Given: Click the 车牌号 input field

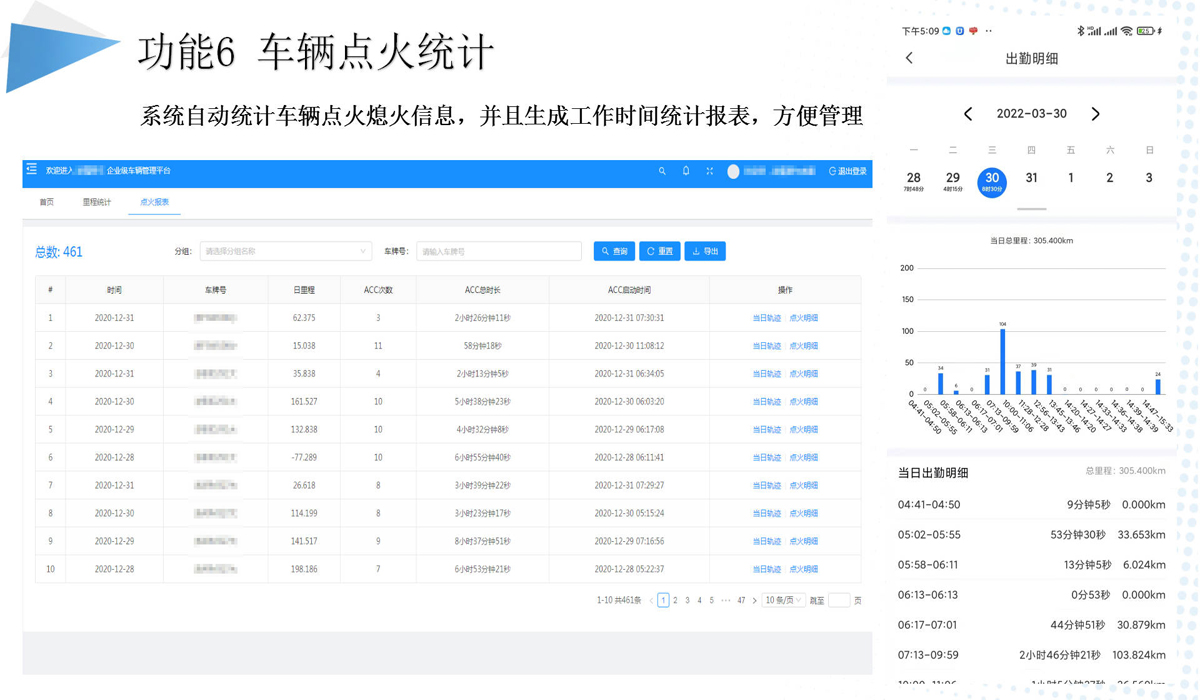Looking at the screenshot, I should pos(498,251).
